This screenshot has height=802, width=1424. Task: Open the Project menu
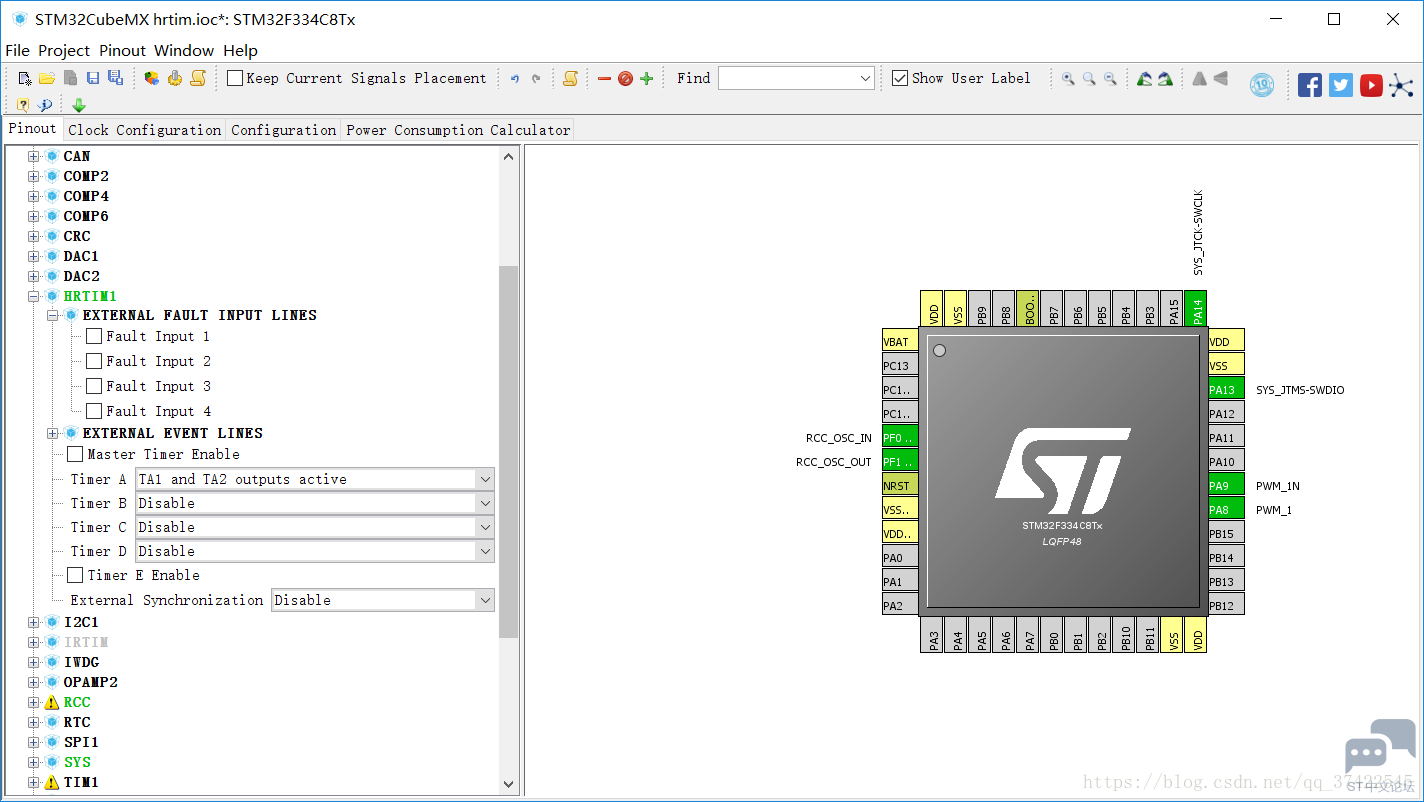coord(64,50)
